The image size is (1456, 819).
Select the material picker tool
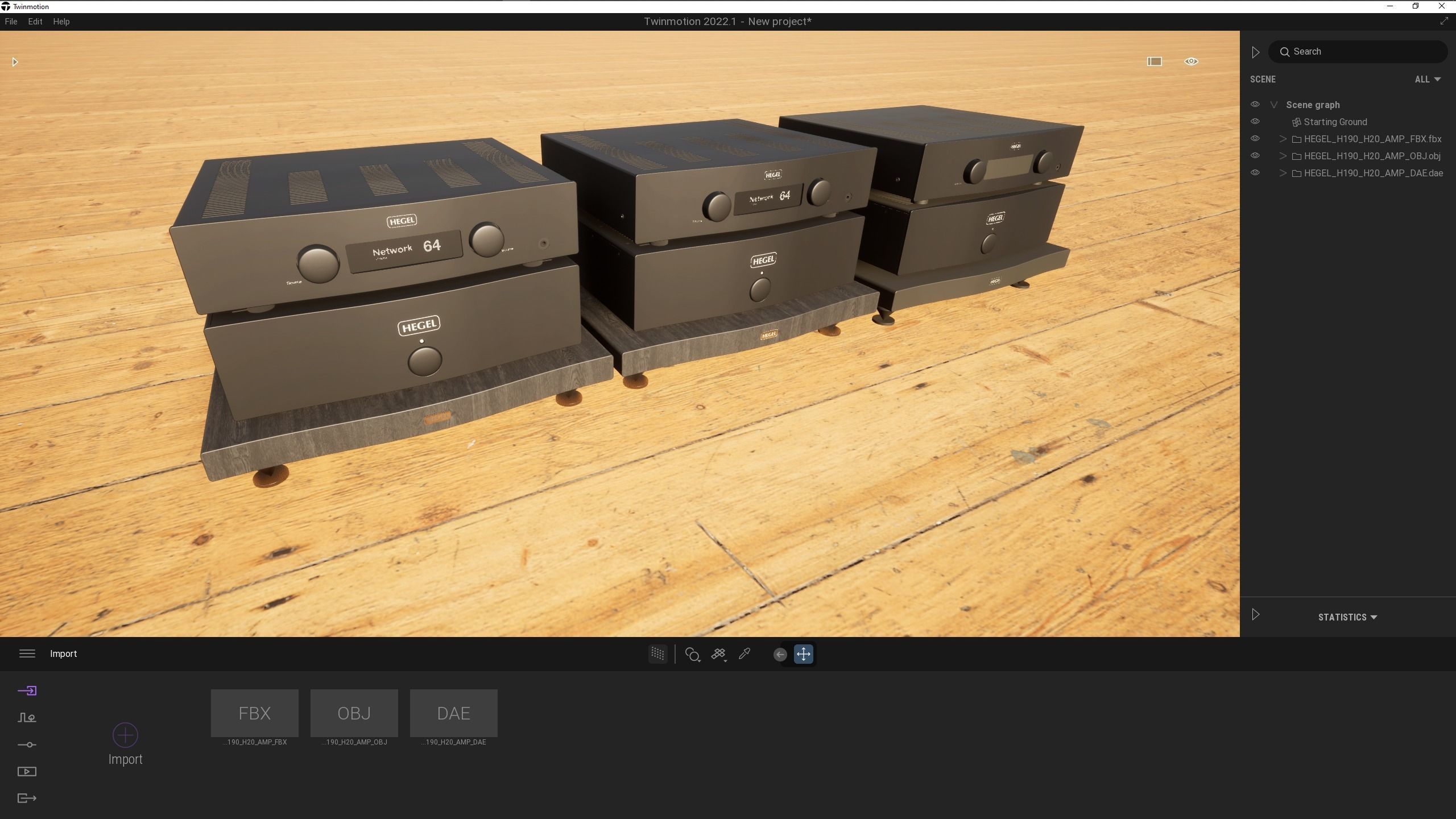click(692, 655)
